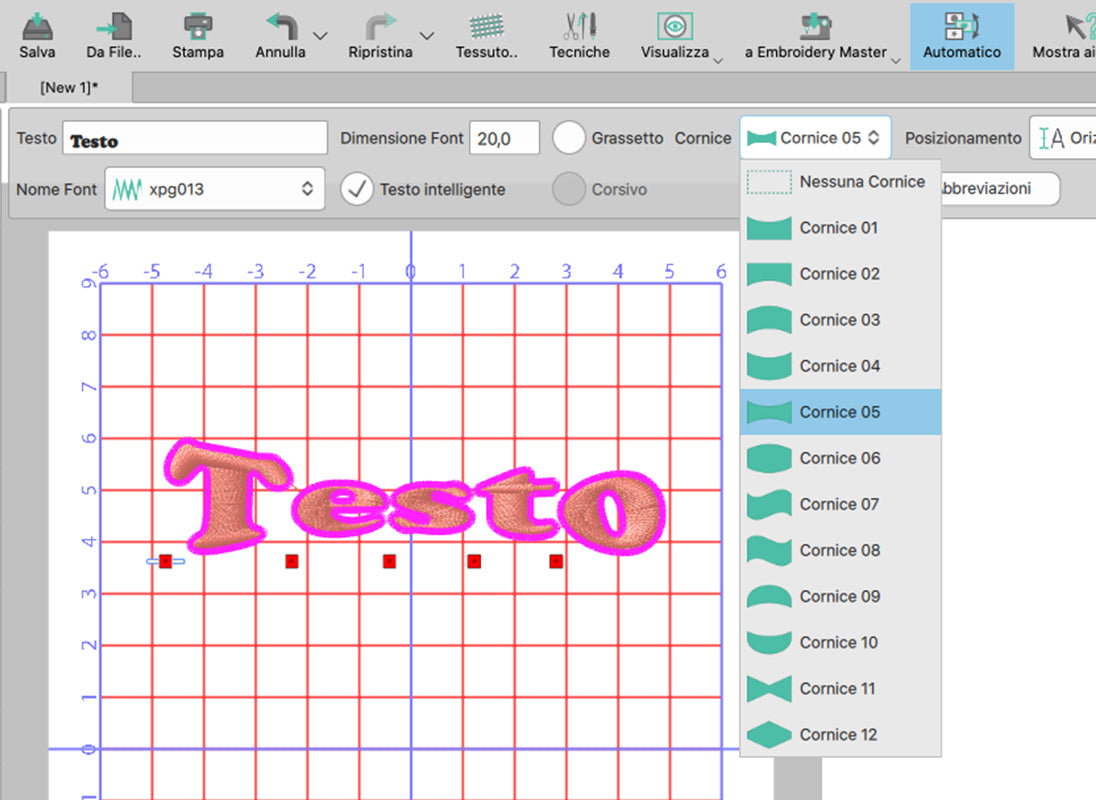Screen dimensions: 1096x800
Task: Click the Stampa print icon
Action: 197,33
